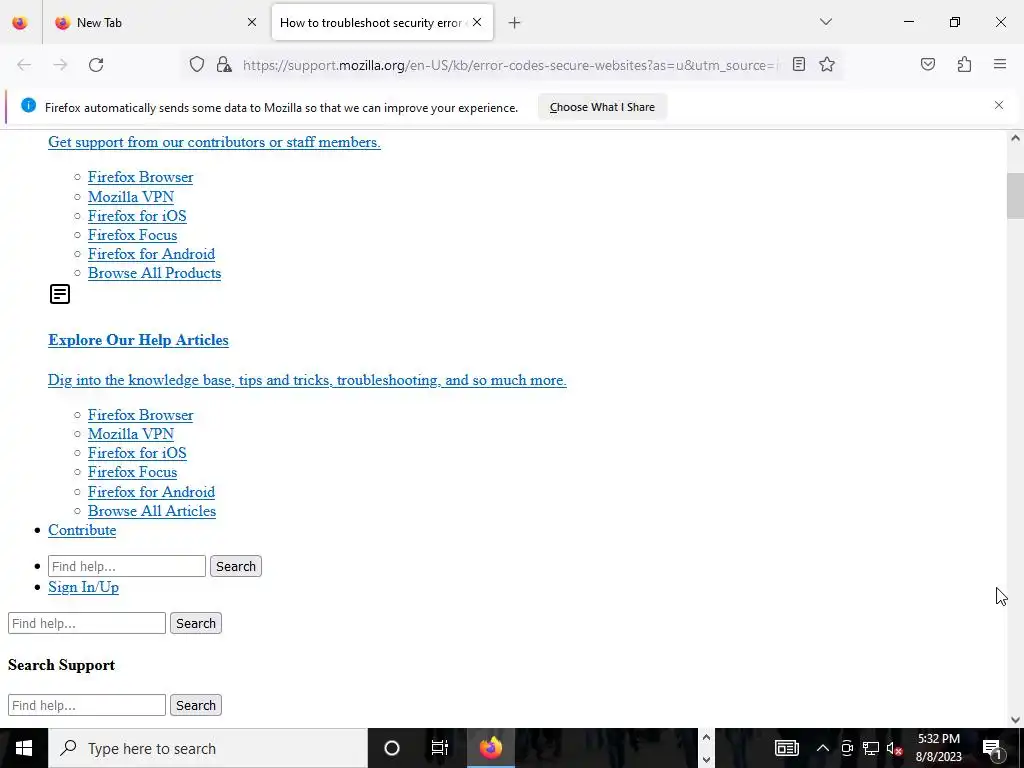Toggle Reader View icon
The width and height of the screenshot is (1024, 768).
799,64
